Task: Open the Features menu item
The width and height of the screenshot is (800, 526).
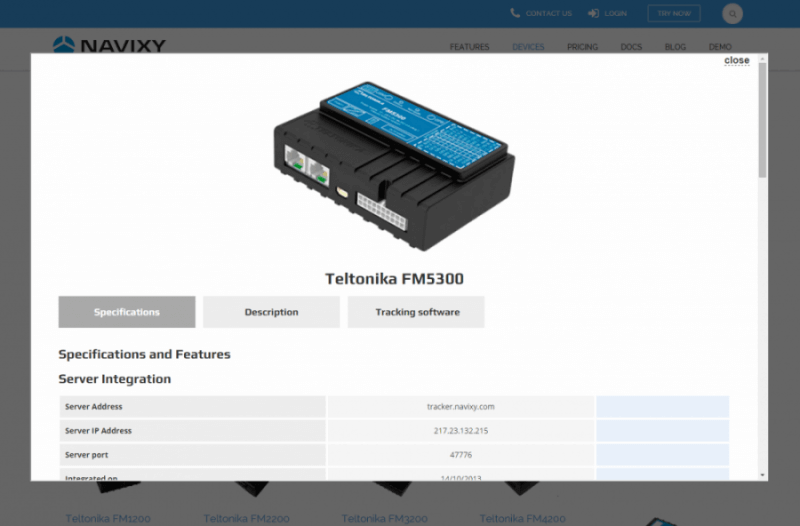Action: coord(469,47)
